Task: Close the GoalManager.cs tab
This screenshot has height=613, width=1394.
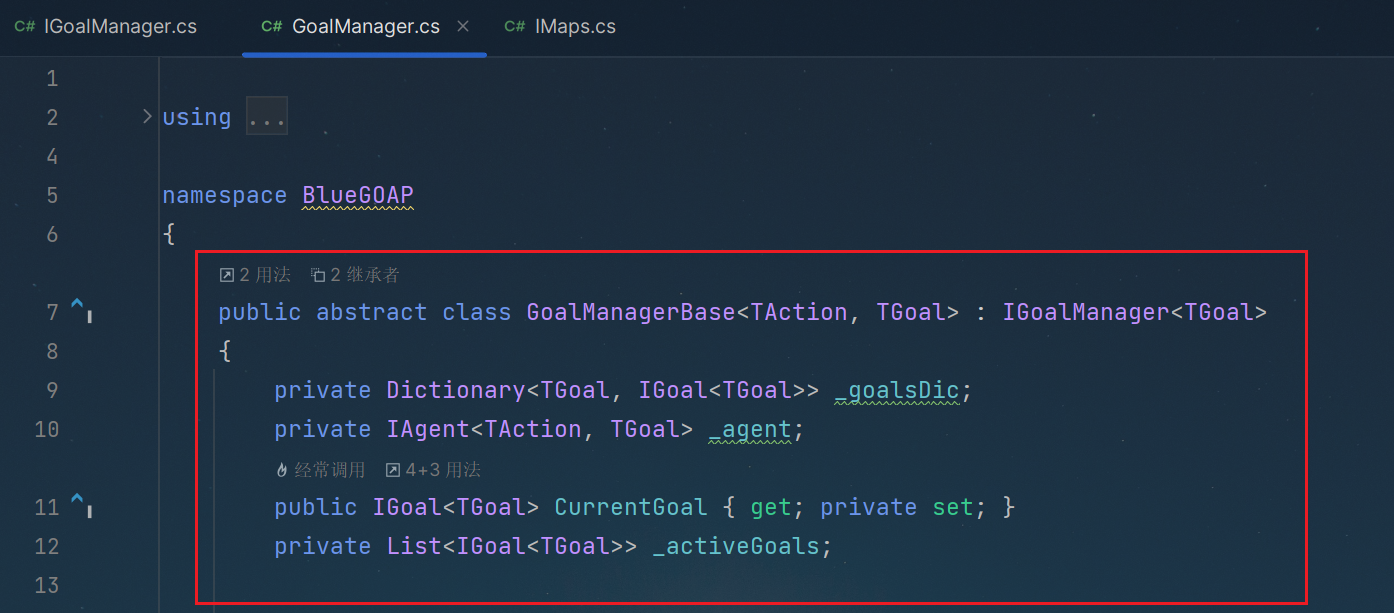Action: 463,27
